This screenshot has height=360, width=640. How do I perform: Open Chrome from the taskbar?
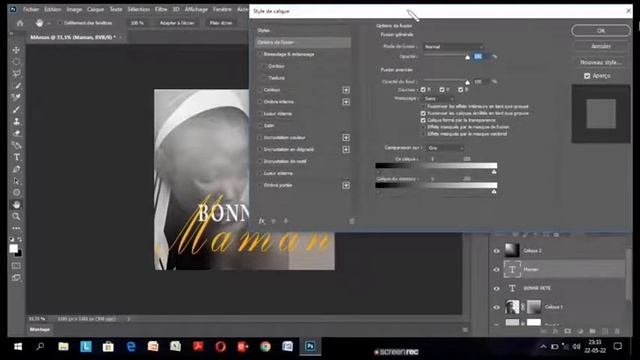point(265,347)
